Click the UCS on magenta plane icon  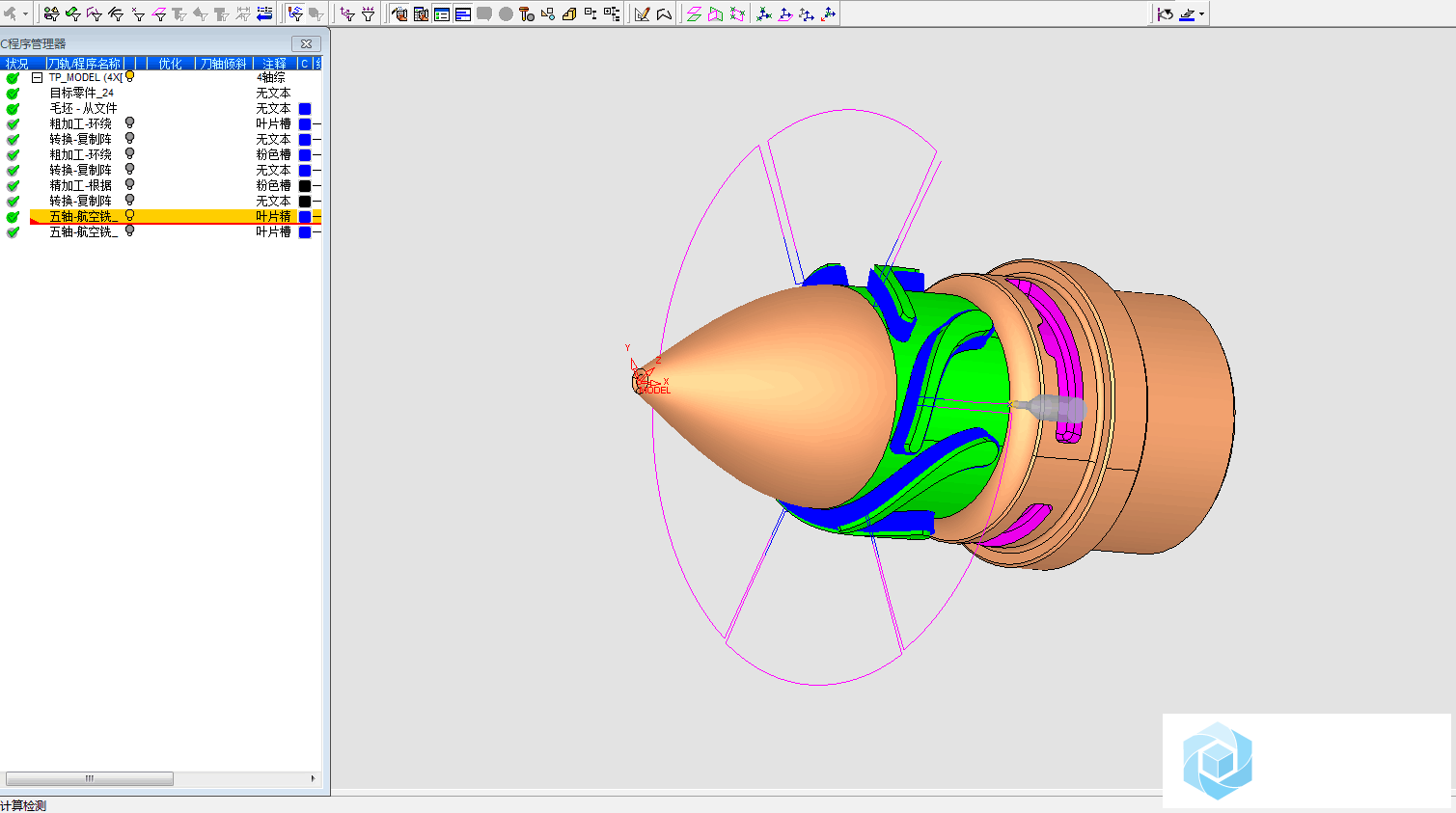tap(784, 14)
